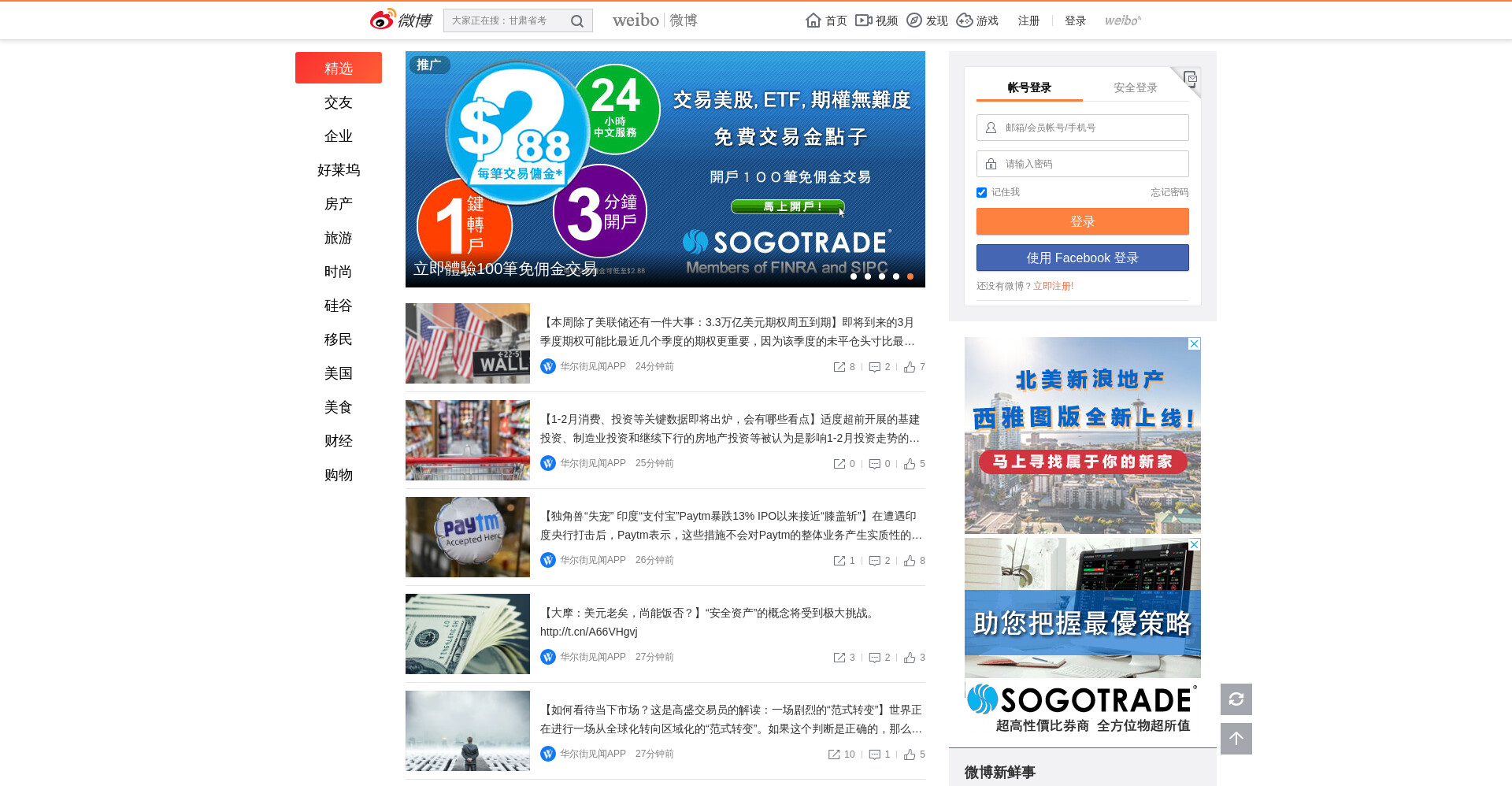The height and width of the screenshot is (786, 1512).
Task: Click repost icon on Paytm post
Action: (839, 561)
